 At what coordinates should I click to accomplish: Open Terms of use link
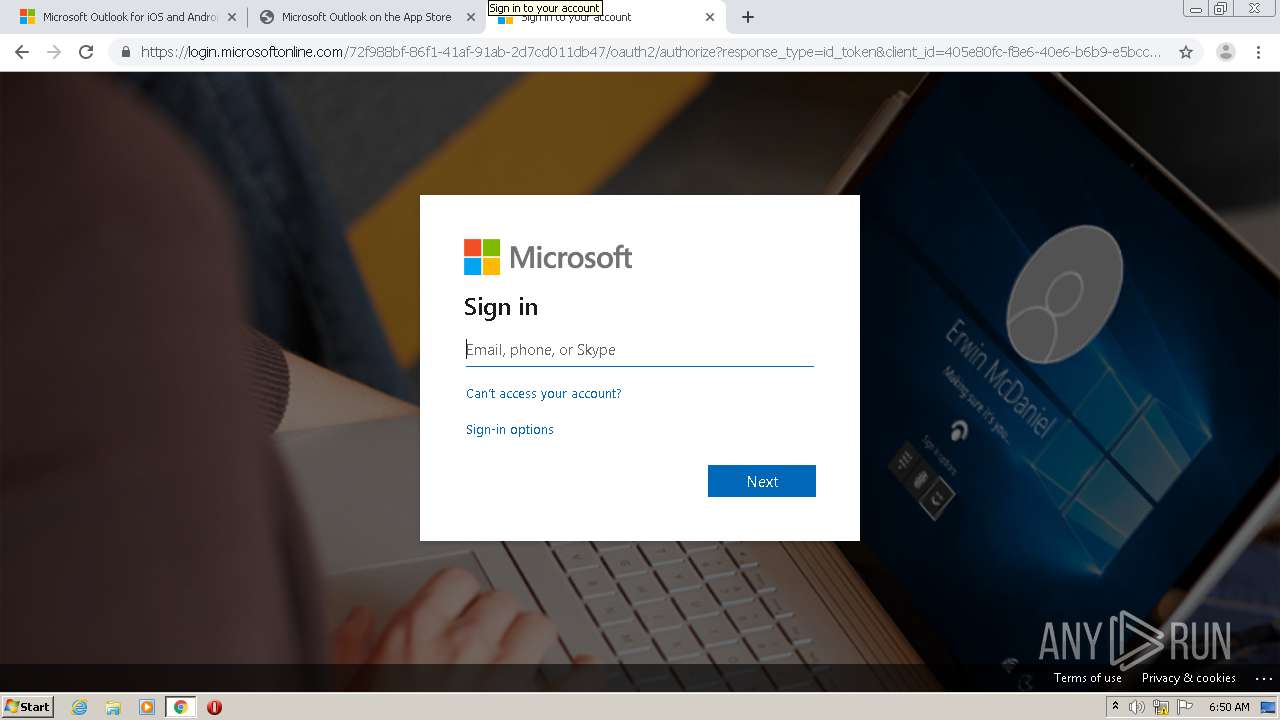[x=1087, y=677]
